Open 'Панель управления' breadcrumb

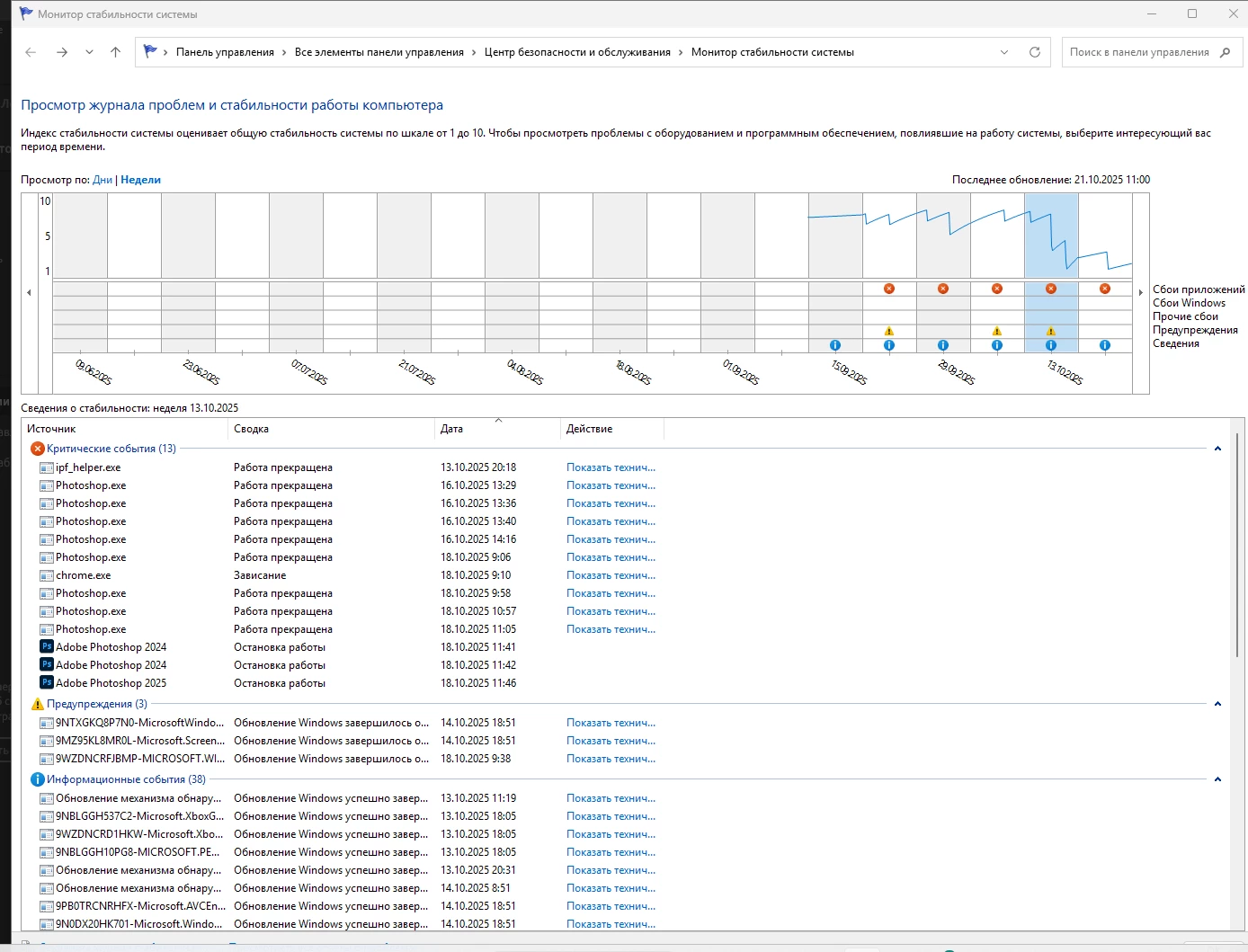[225, 52]
